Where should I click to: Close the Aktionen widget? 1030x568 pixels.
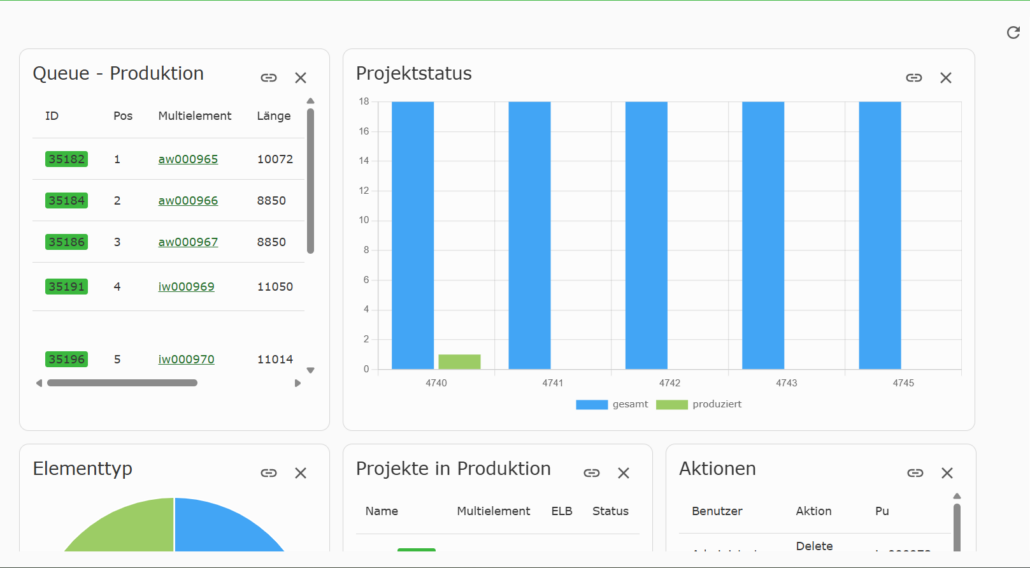click(947, 473)
